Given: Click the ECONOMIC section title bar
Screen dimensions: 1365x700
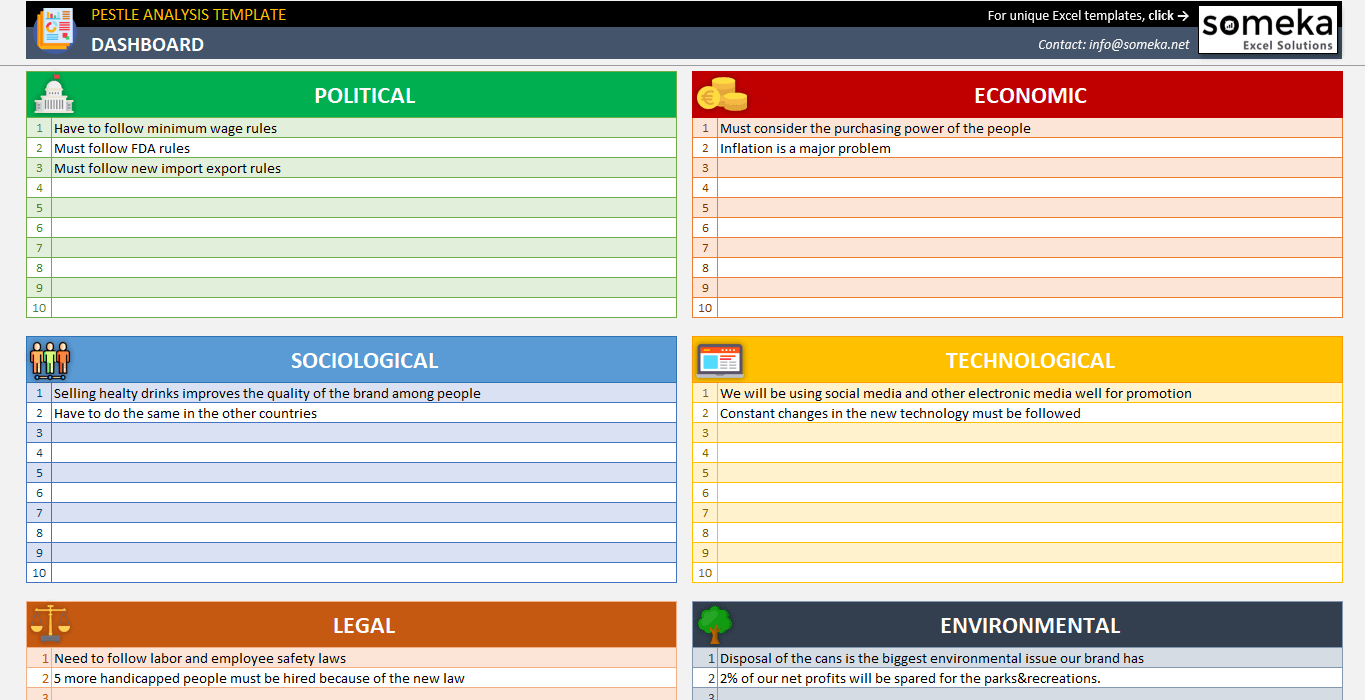Looking at the screenshot, I should [1030, 95].
